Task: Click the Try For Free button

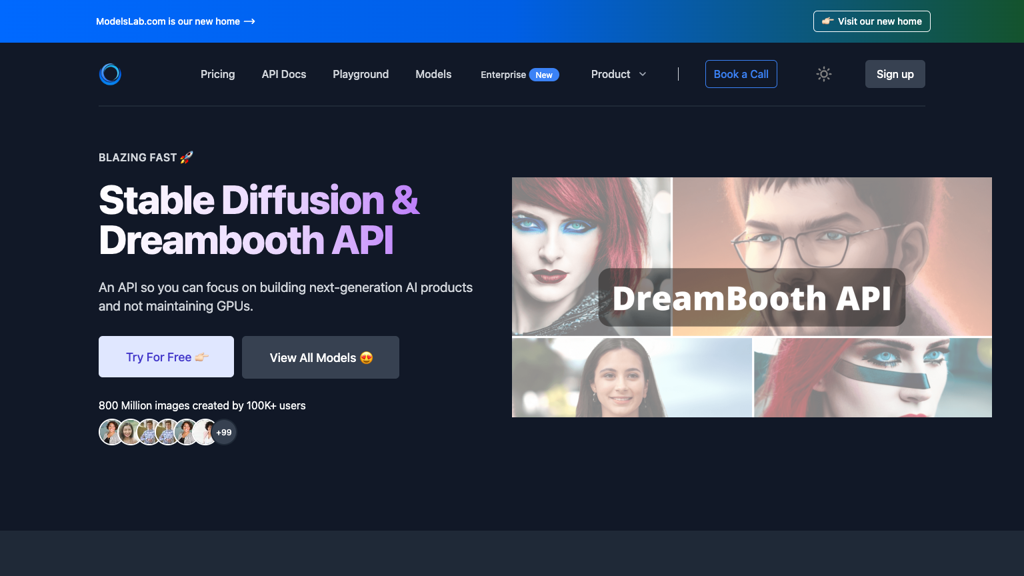Action: coord(165,357)
